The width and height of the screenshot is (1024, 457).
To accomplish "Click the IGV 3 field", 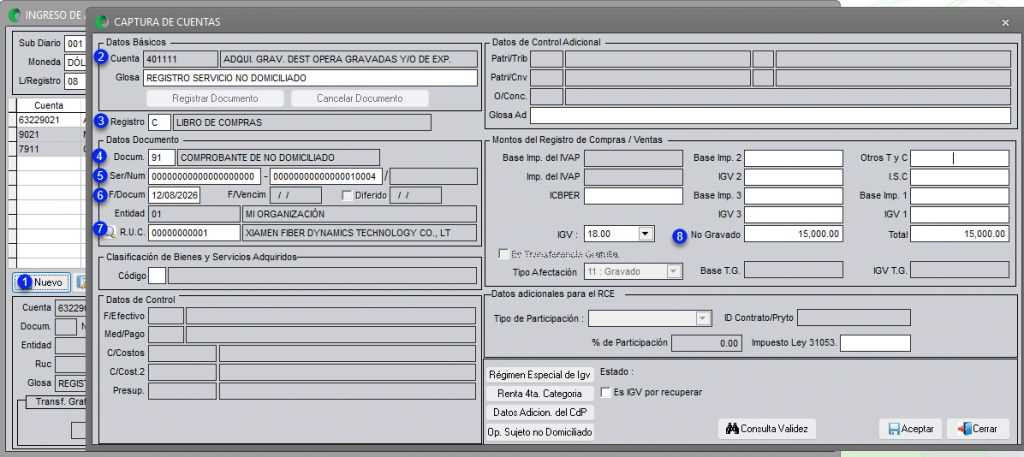I will point(793,215).
